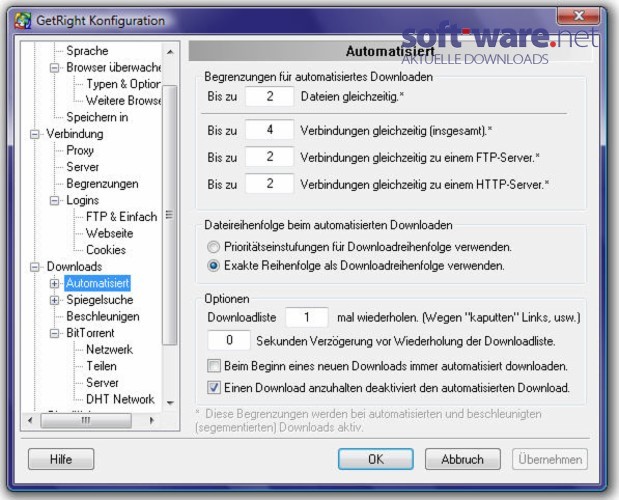Click the Abbruch button

[x=462, y=459]
